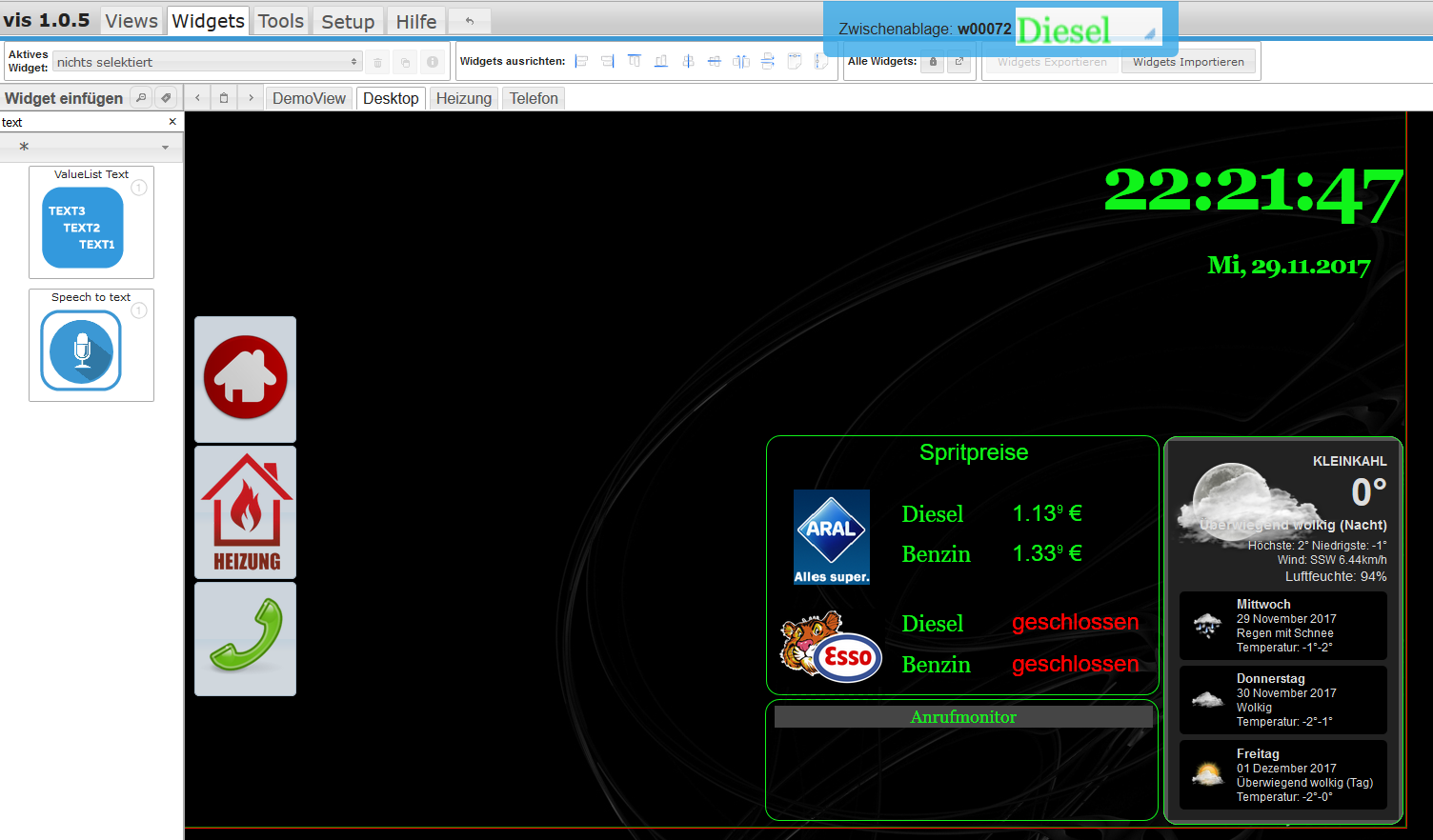Click the Esso Diesel geschlossen status
Viewport: 1433px width, 840px height.
pyautogui.click(x=1076, y=622)
